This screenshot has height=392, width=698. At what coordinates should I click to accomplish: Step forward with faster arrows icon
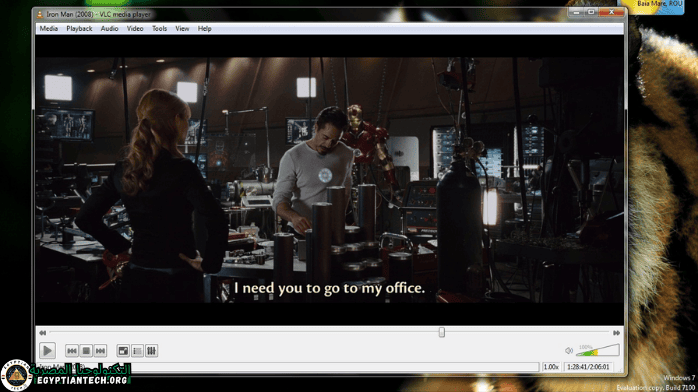(x=616, y=333)
